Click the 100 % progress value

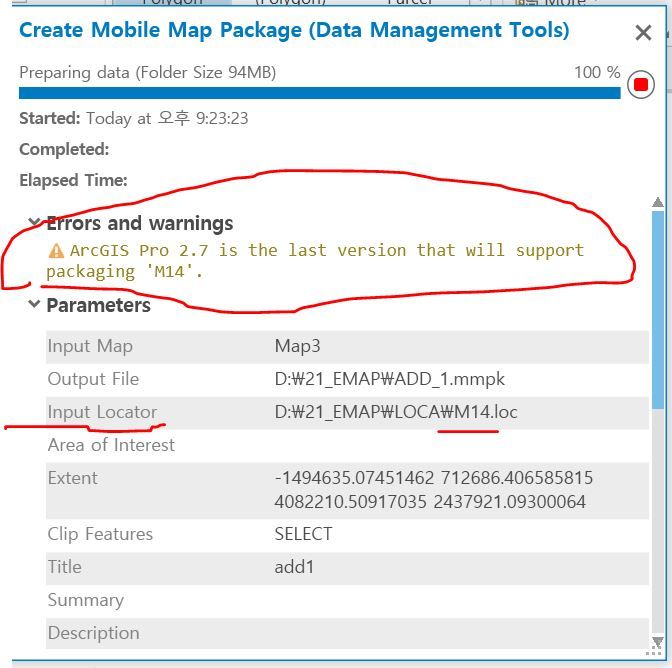point(597,72)
